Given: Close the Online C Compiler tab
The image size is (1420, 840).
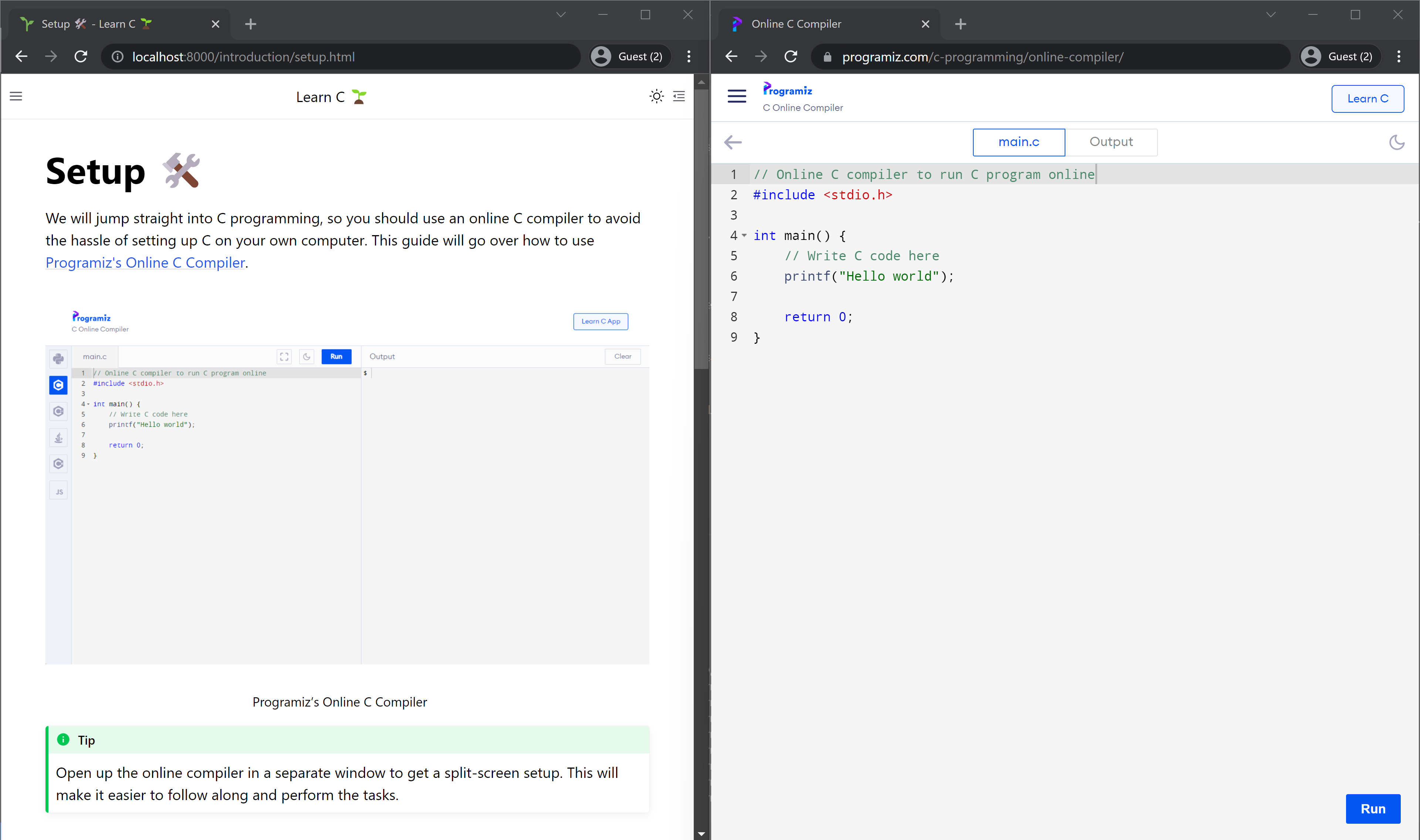Looking at the screenshot, I should tap(925, 24).
